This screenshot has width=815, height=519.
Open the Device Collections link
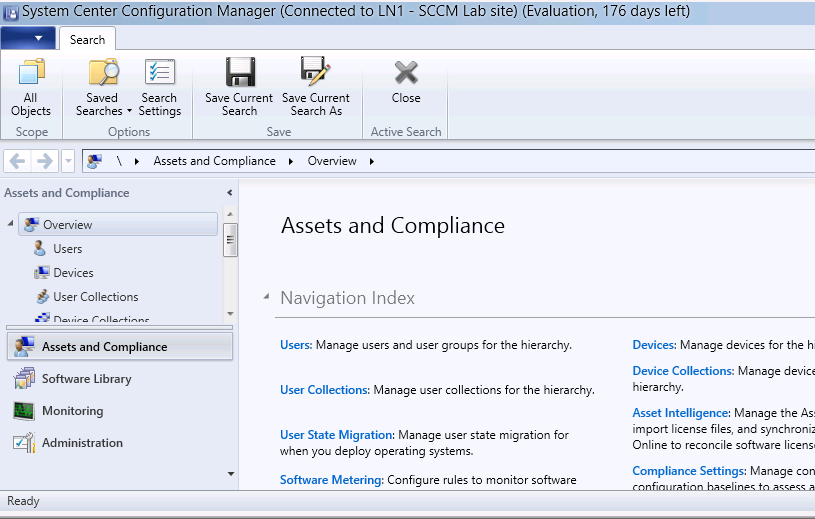coord(683,371)
